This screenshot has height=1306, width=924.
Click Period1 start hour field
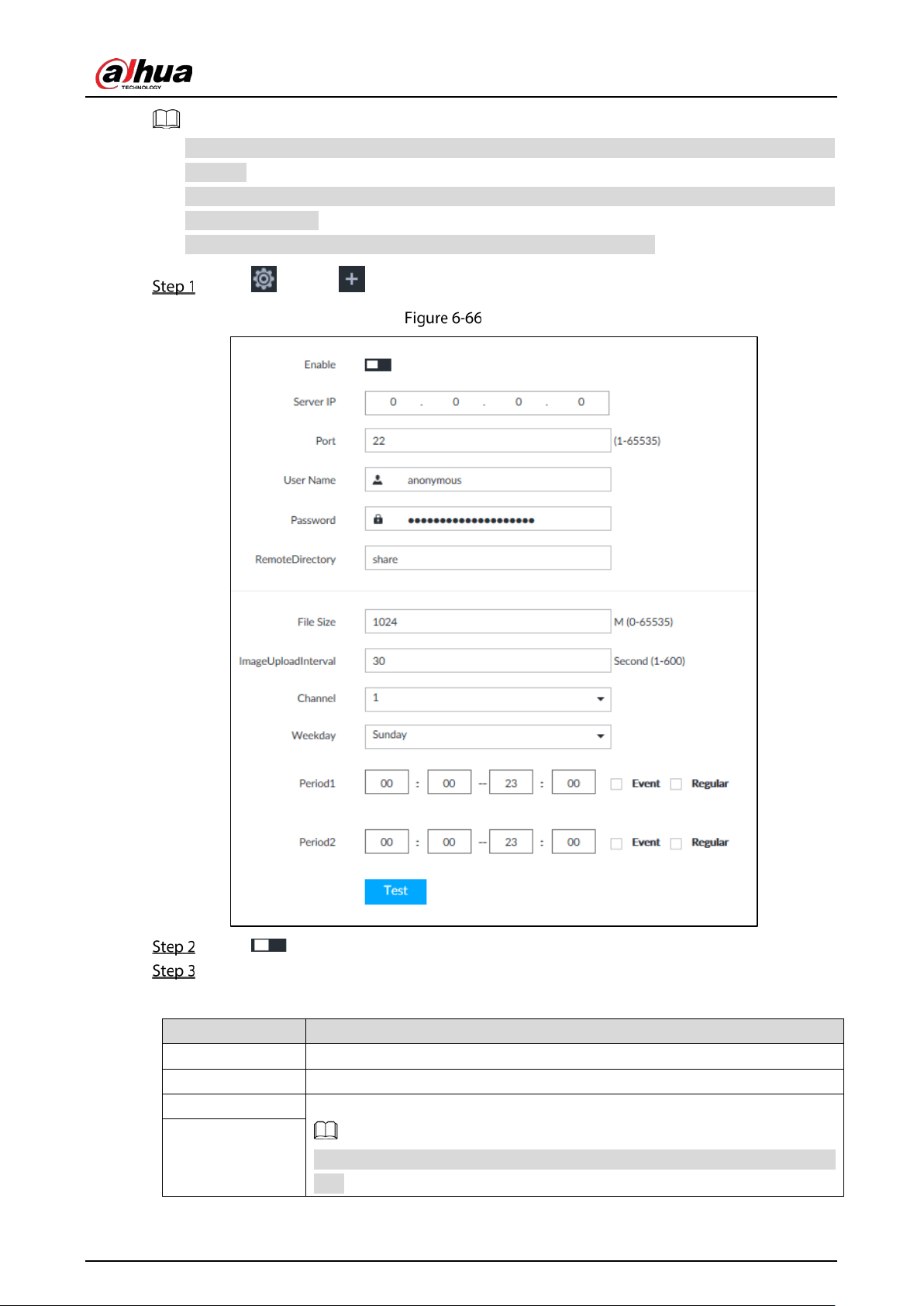click(387, 782)
